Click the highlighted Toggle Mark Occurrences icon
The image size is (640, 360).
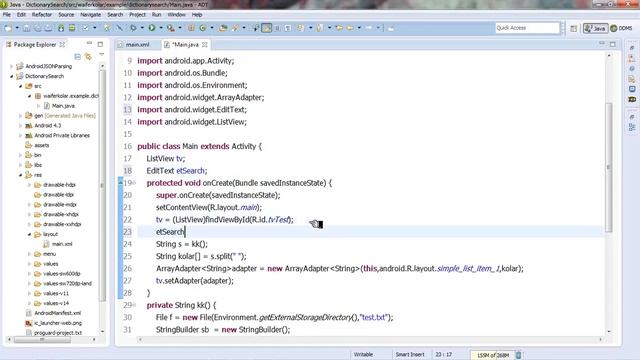click(267, 28)
